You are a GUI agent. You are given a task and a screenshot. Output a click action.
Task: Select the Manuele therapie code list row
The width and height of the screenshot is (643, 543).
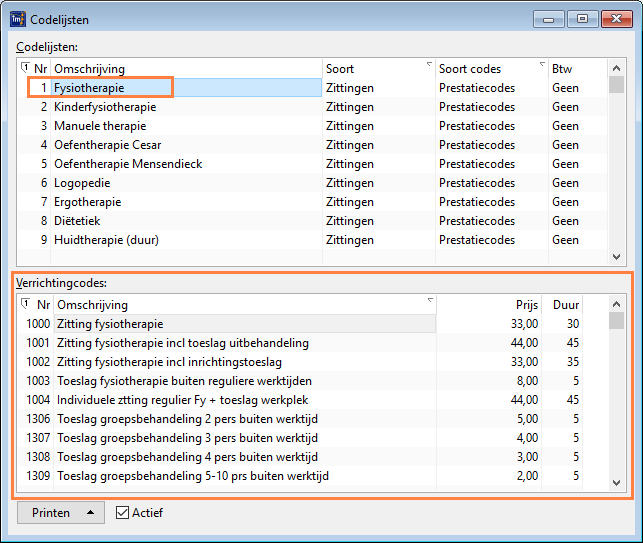100,126
